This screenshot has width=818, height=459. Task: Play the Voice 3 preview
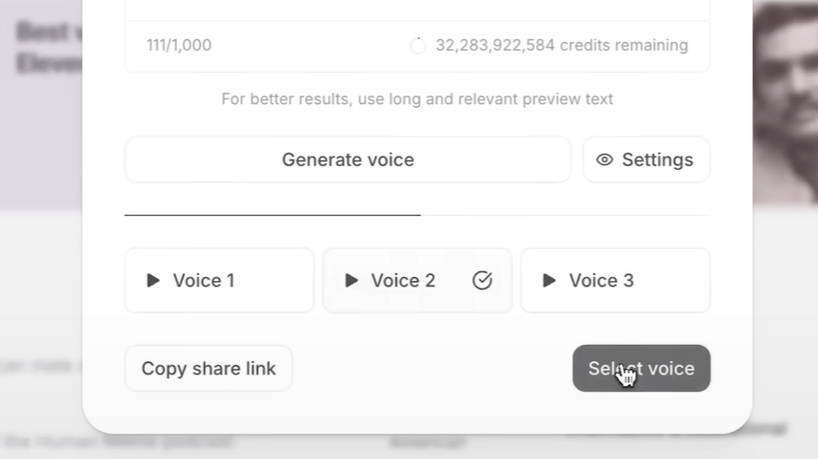point(549,281)
